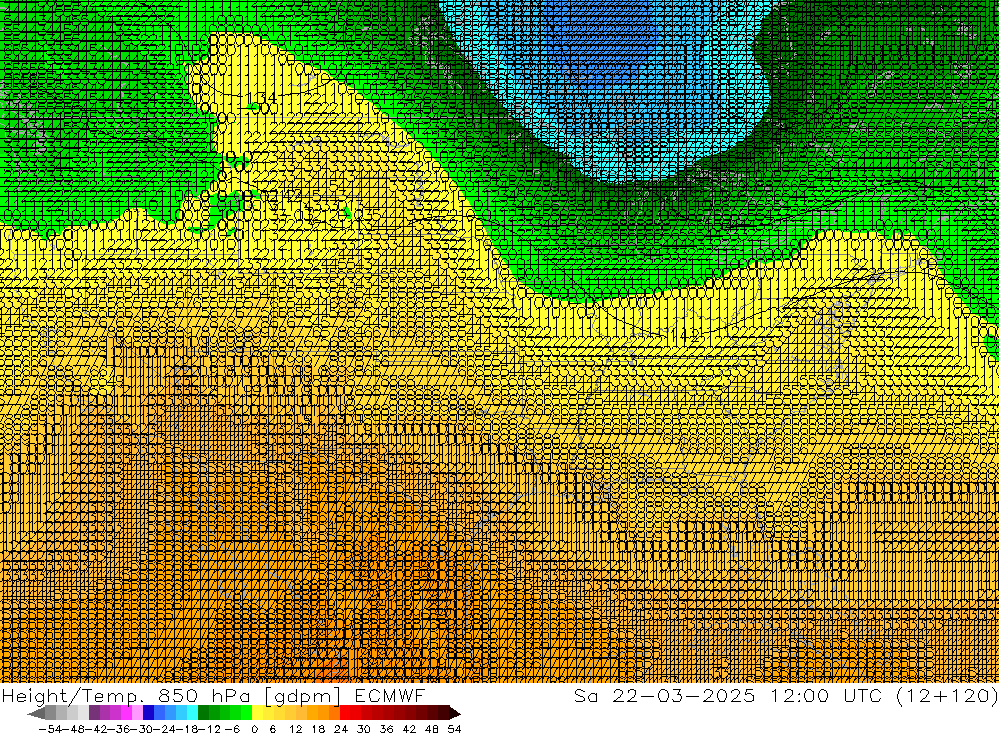Click the '-42' legend value
The height and width of the screenshot is (733, 1000).
click(x=96, y=729)
